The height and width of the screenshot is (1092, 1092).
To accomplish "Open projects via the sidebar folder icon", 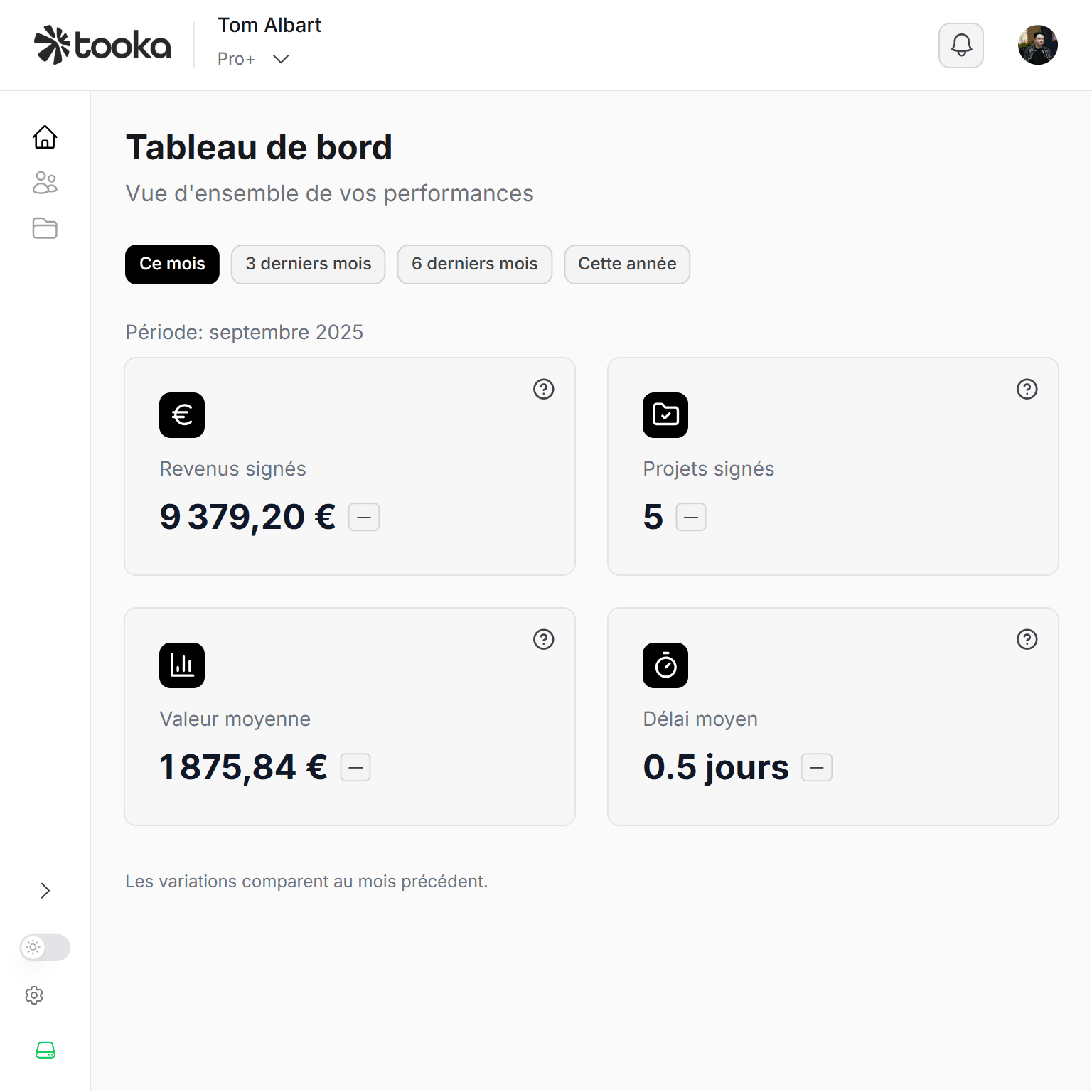I will [x=45, y=228].
